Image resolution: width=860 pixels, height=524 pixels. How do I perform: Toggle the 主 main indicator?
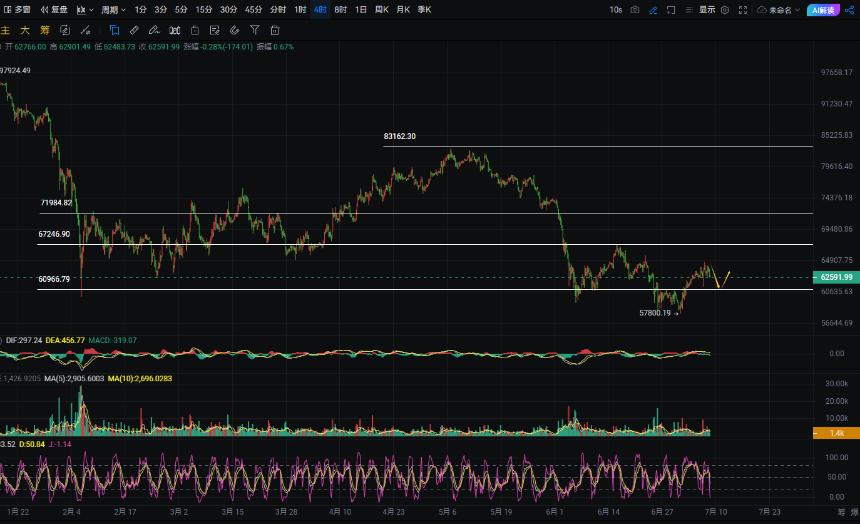click(x=5, y=30)
